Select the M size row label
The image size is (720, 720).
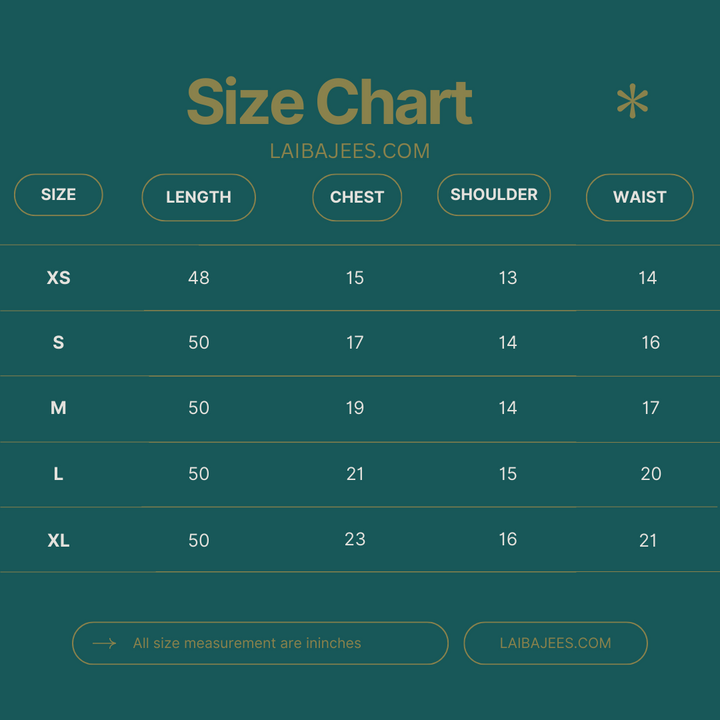click(58, 408)
